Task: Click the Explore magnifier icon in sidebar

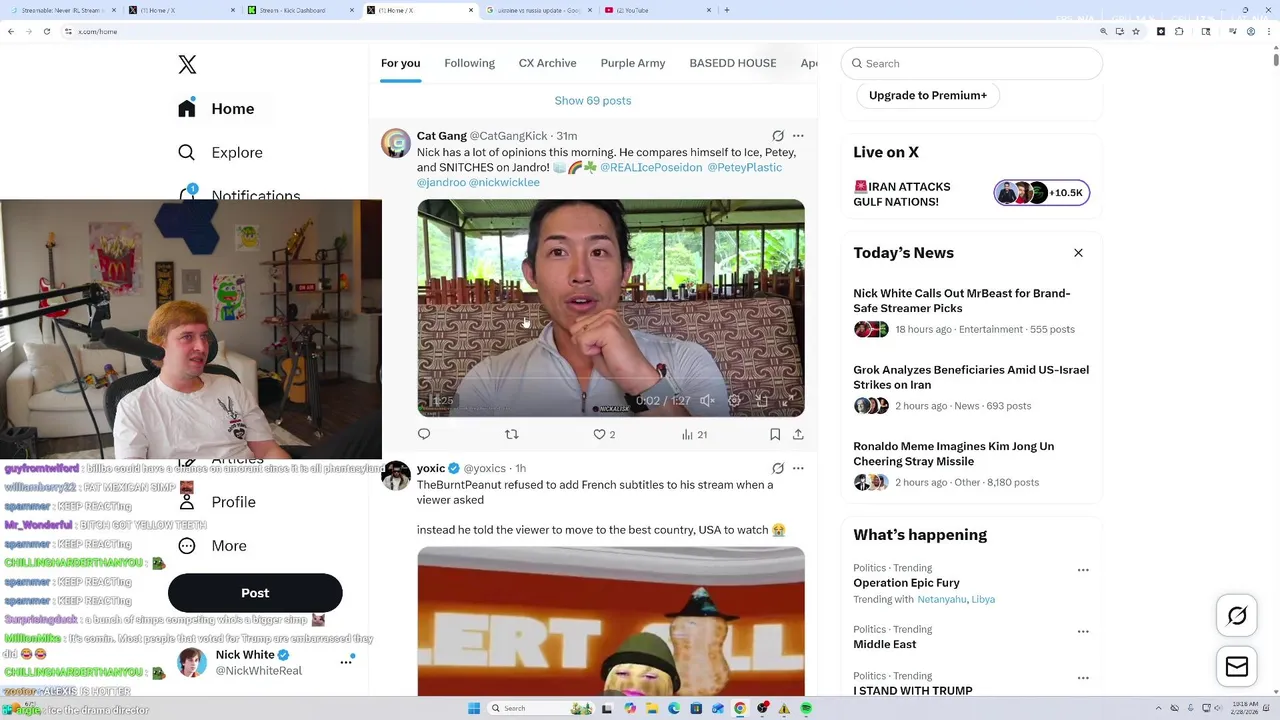Action: click(x=187, y=153)
